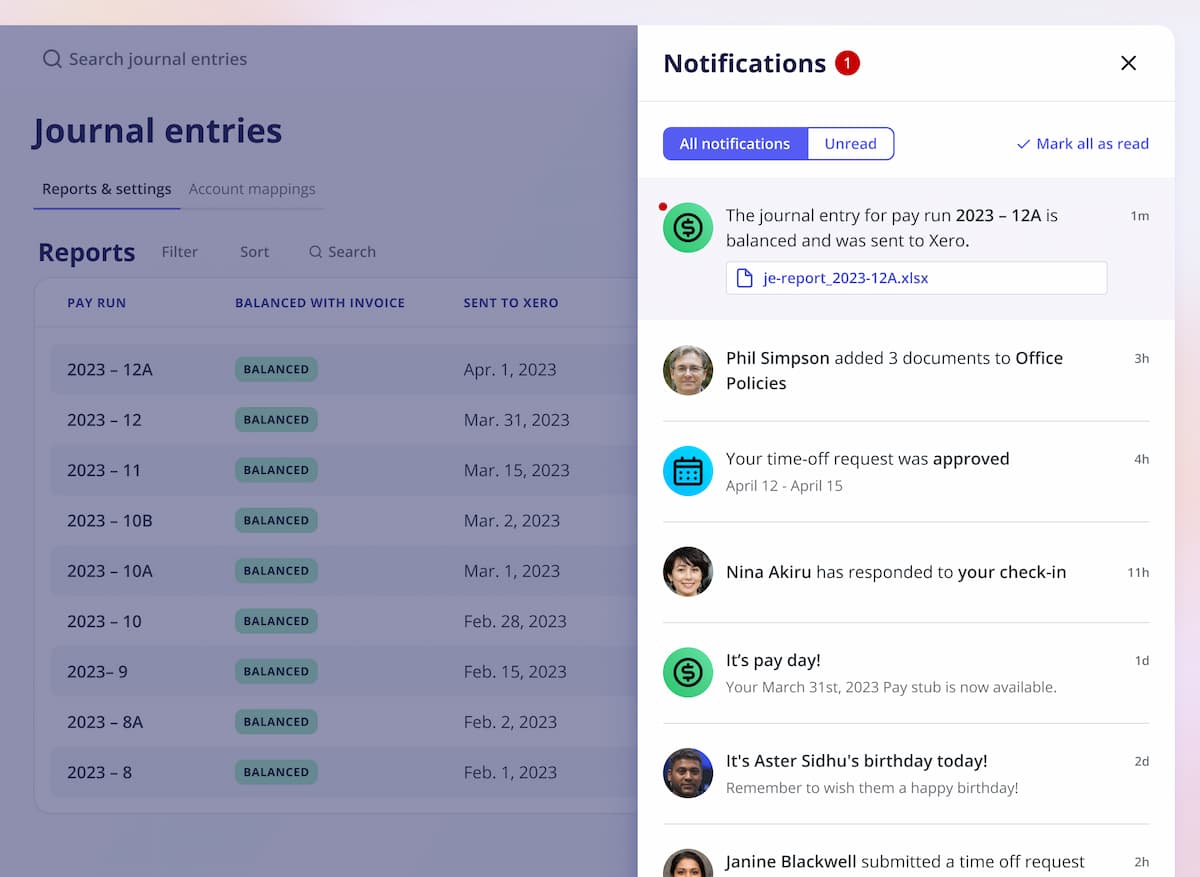Mark all notifications as read
The width and height of the screenshot is (1200, 877).
1082,144
